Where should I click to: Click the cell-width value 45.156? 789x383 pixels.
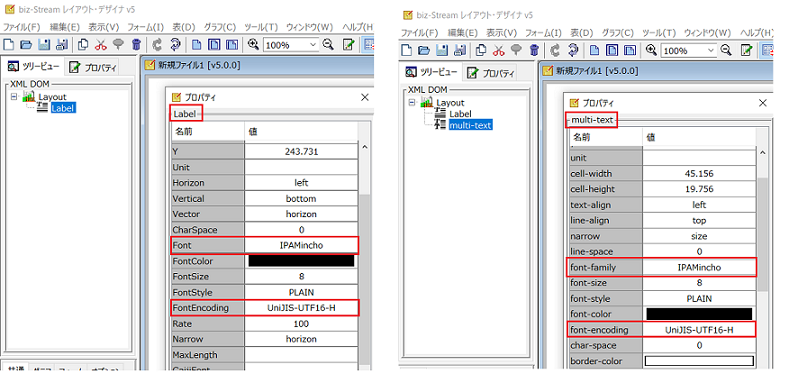699,174
